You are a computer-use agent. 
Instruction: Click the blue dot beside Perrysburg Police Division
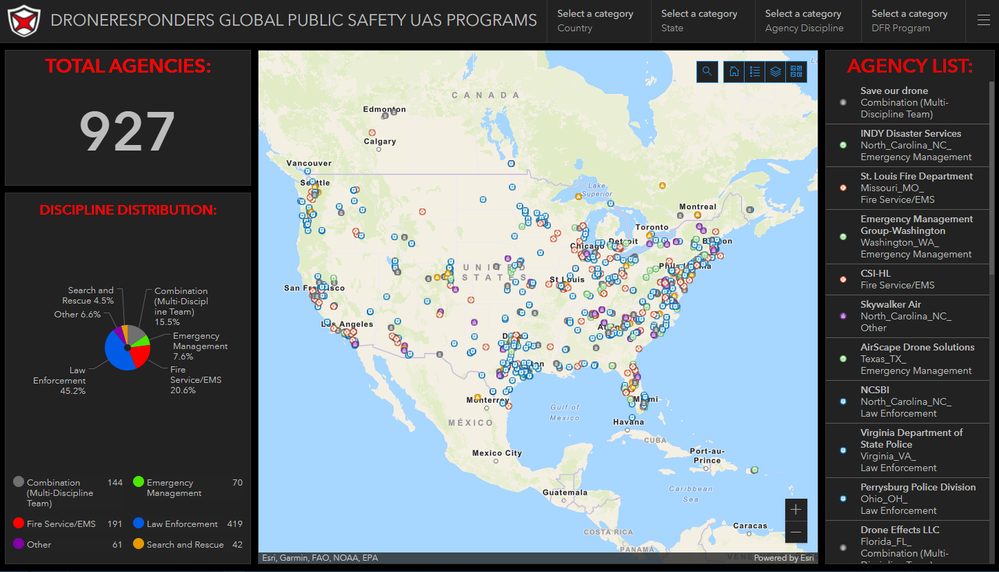[843, 499]
